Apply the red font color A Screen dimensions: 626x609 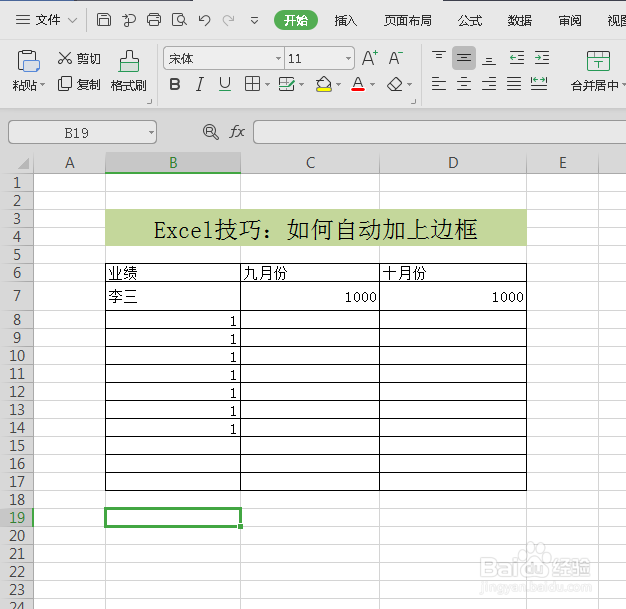[358, 84]
